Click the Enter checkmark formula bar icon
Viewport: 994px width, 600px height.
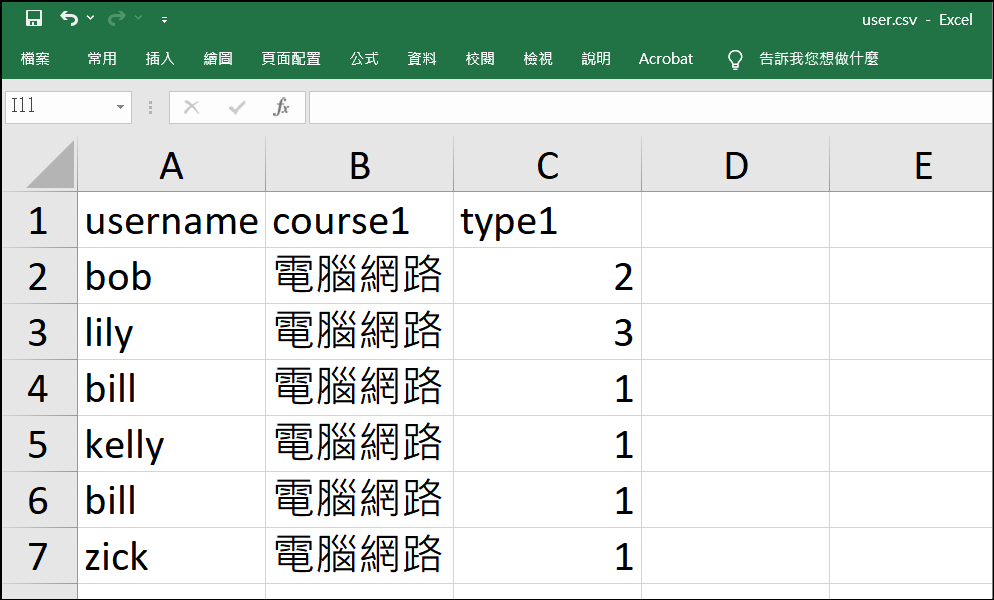click(x=236, y=107)
